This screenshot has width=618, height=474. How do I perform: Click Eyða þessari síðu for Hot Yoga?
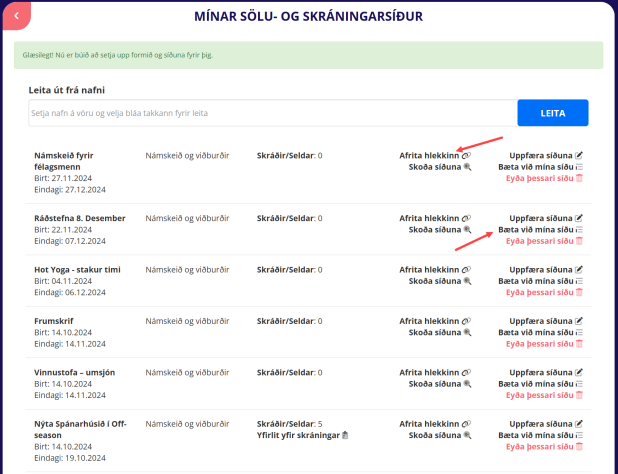pyautogui.click(x=539, y=292)
